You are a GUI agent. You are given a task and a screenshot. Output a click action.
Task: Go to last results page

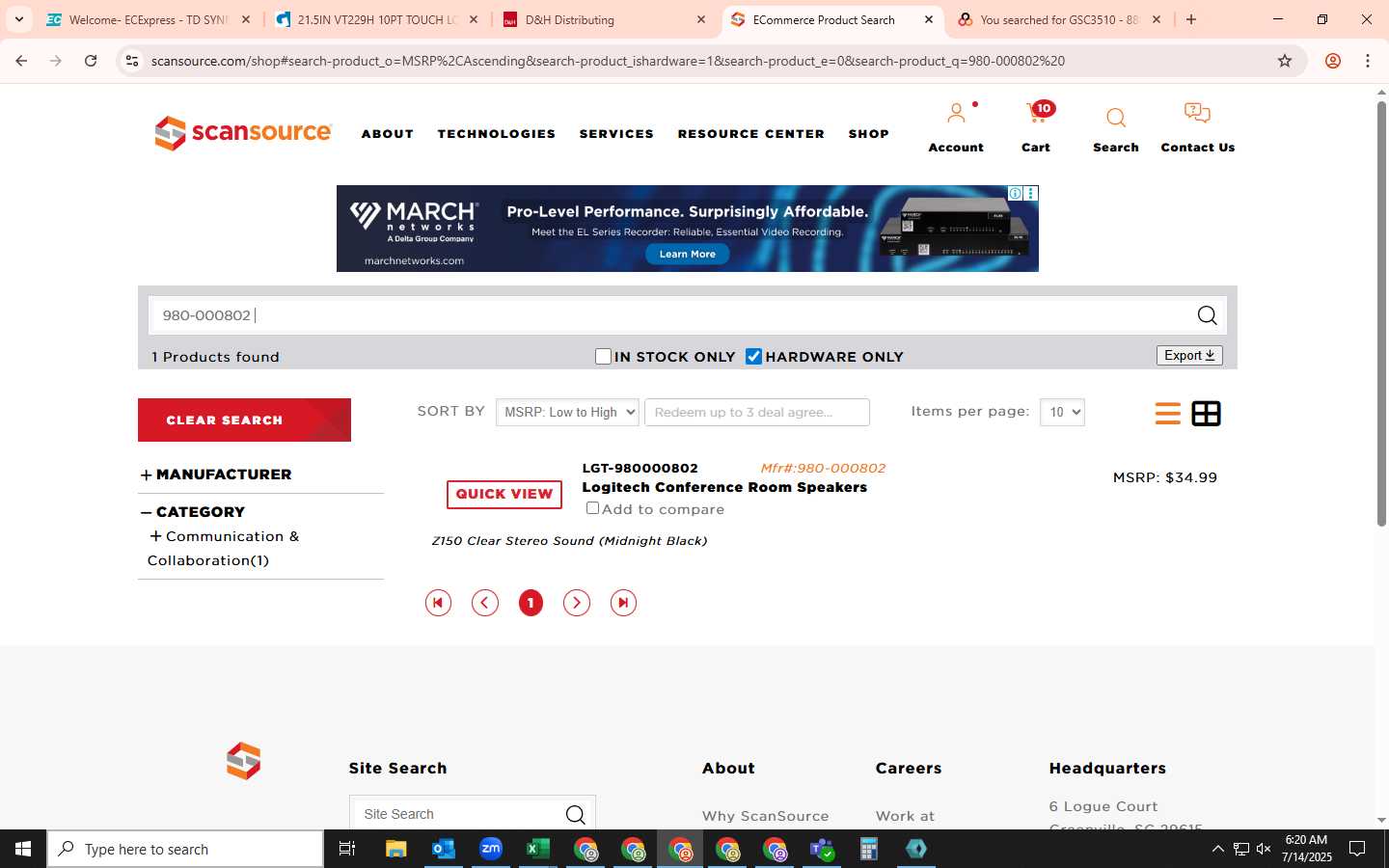623,603
